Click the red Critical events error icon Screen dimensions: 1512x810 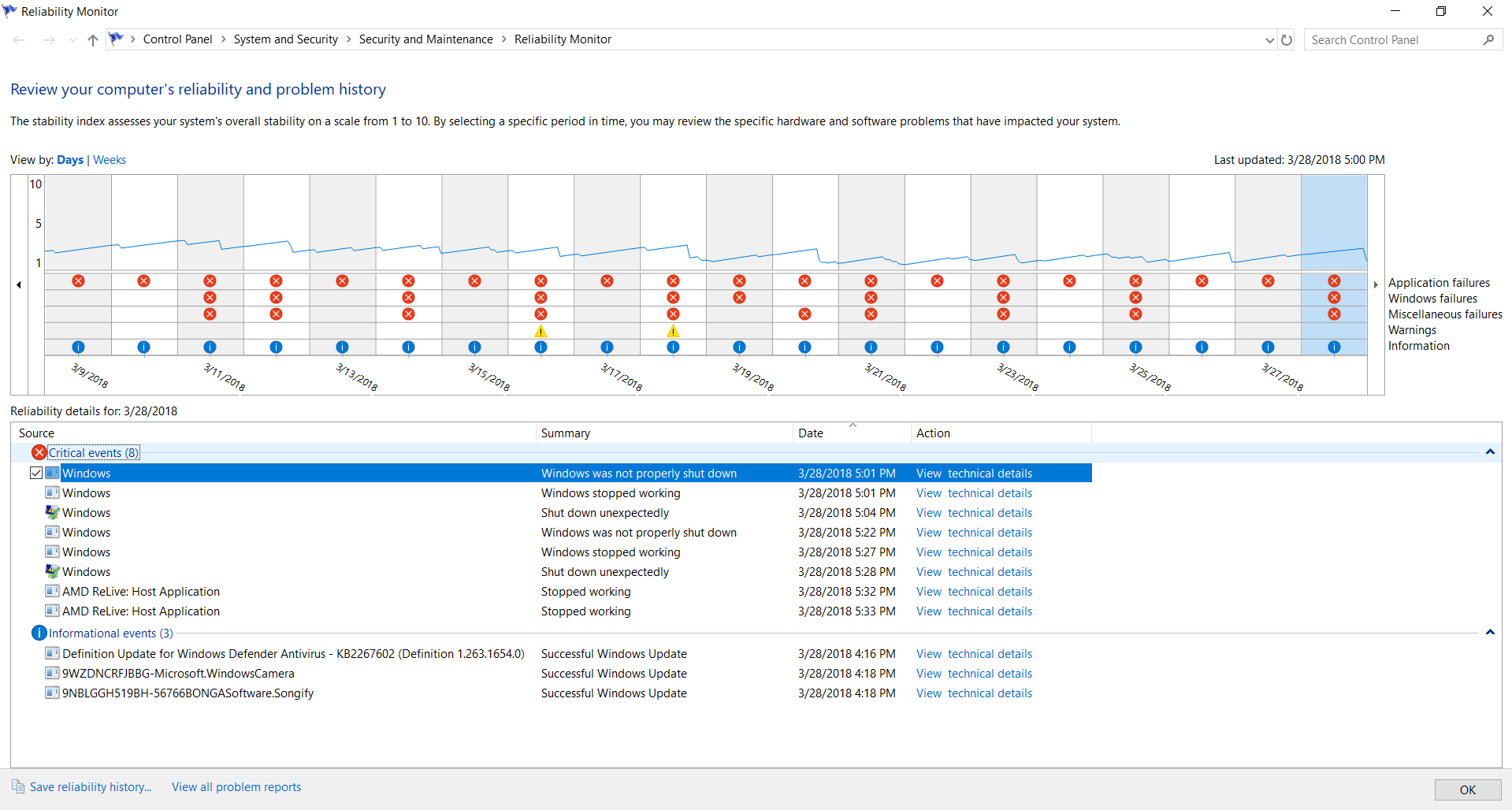click(39, 452)
